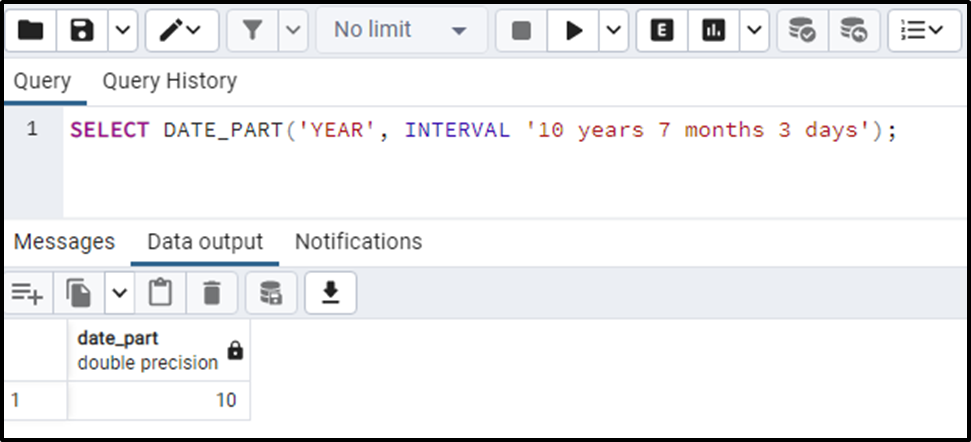Screen dimensions: 971x442
Task: Expand the filter options dropdown arrow
Action: pyautogui.click(x=294, y=30)
